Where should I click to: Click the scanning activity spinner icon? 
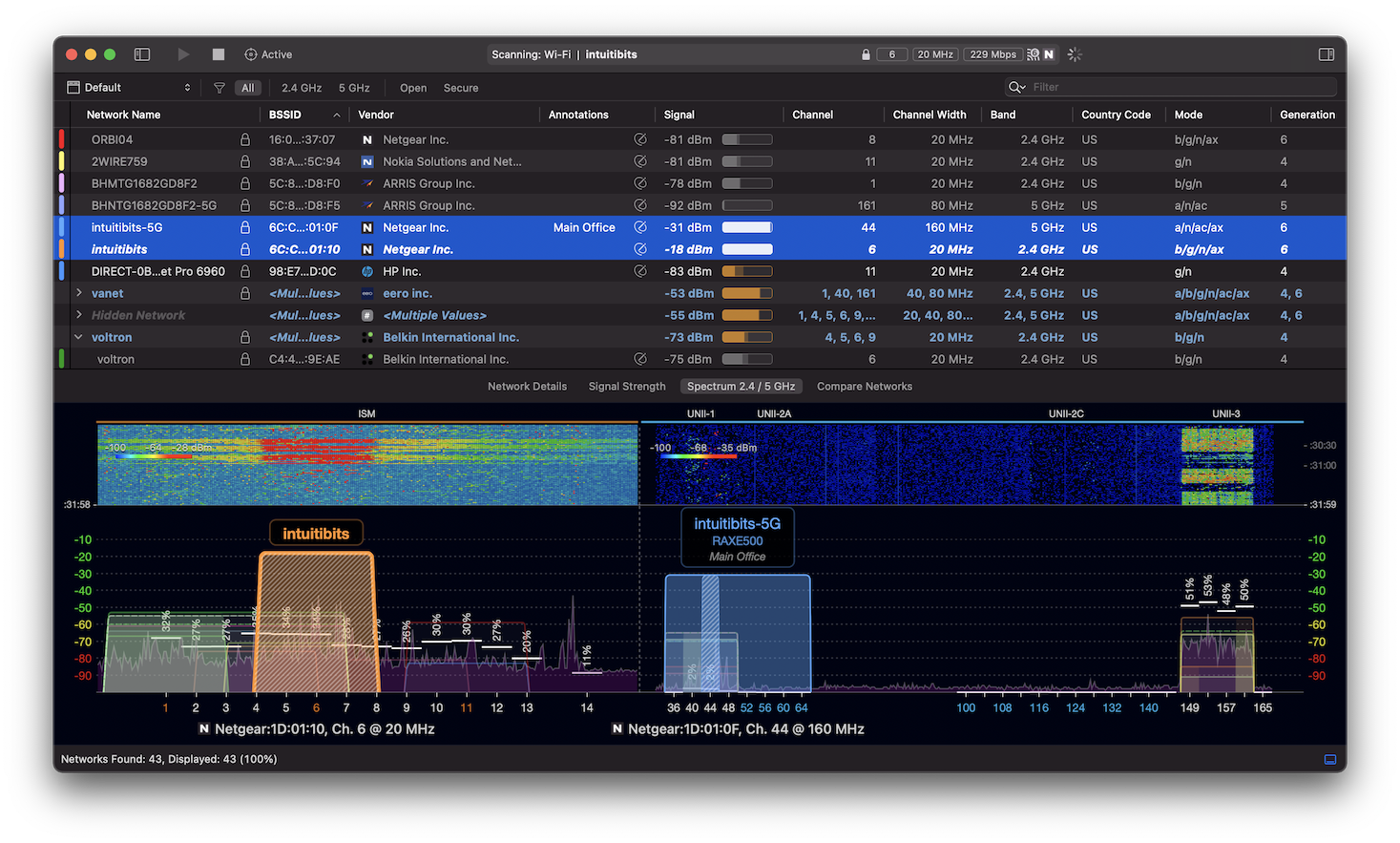(x=1075, y=54)
